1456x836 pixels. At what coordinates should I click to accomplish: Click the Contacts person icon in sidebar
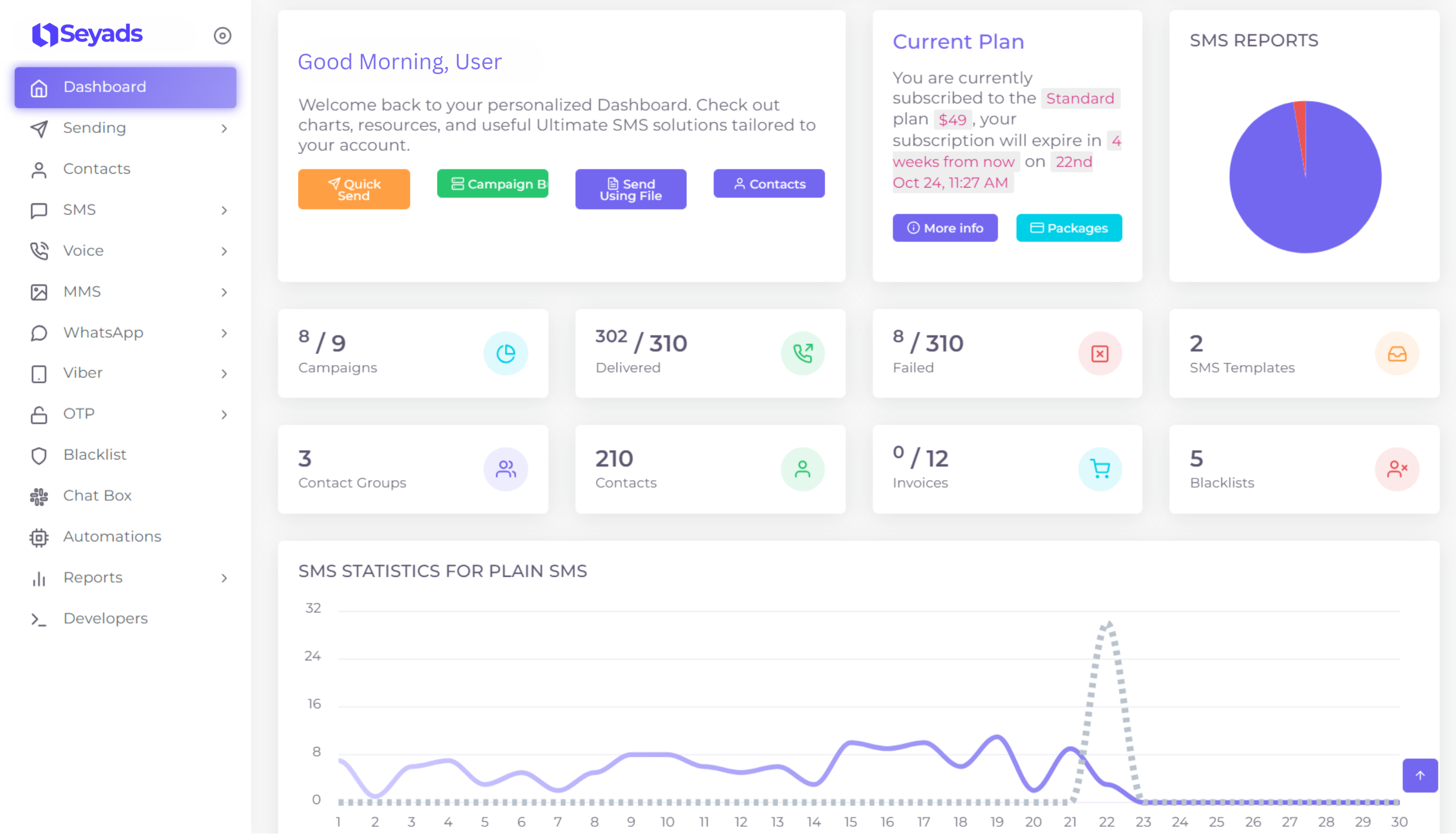39,169
